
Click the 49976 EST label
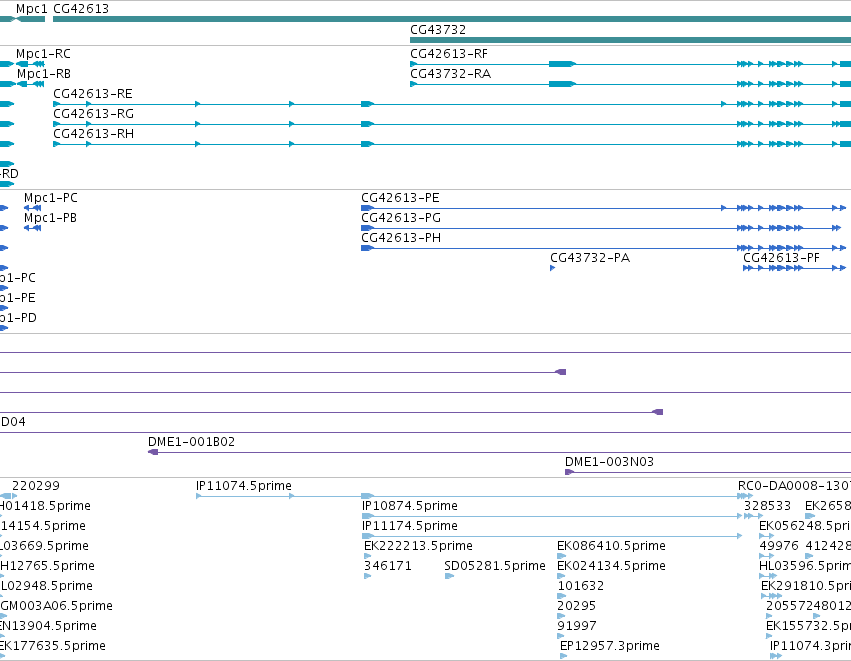point(779,546)
